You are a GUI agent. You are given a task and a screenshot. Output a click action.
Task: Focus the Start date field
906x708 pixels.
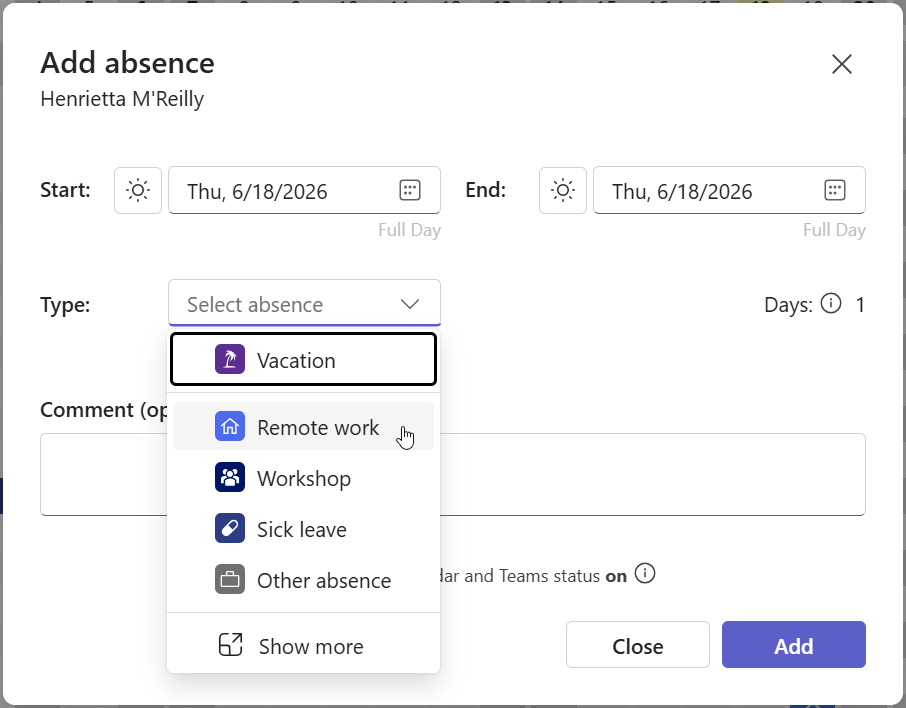point(305,190)
